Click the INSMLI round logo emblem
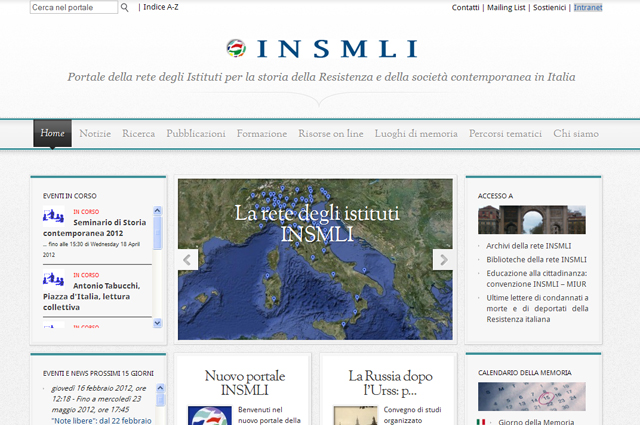Screen dimensions: 640x425 tap(236, 48)
